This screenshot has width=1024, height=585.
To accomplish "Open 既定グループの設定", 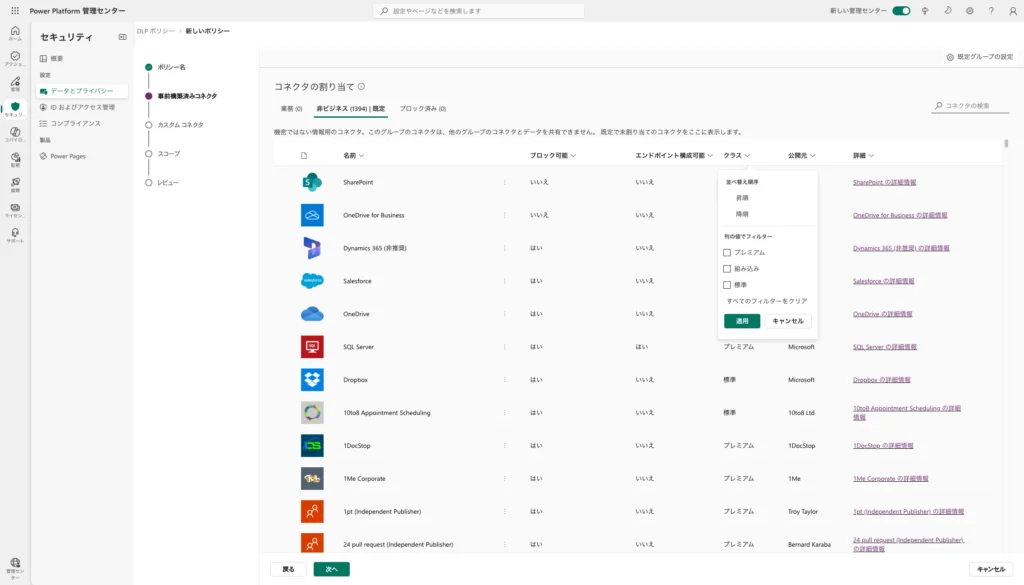I will click(x=980, y=57).
